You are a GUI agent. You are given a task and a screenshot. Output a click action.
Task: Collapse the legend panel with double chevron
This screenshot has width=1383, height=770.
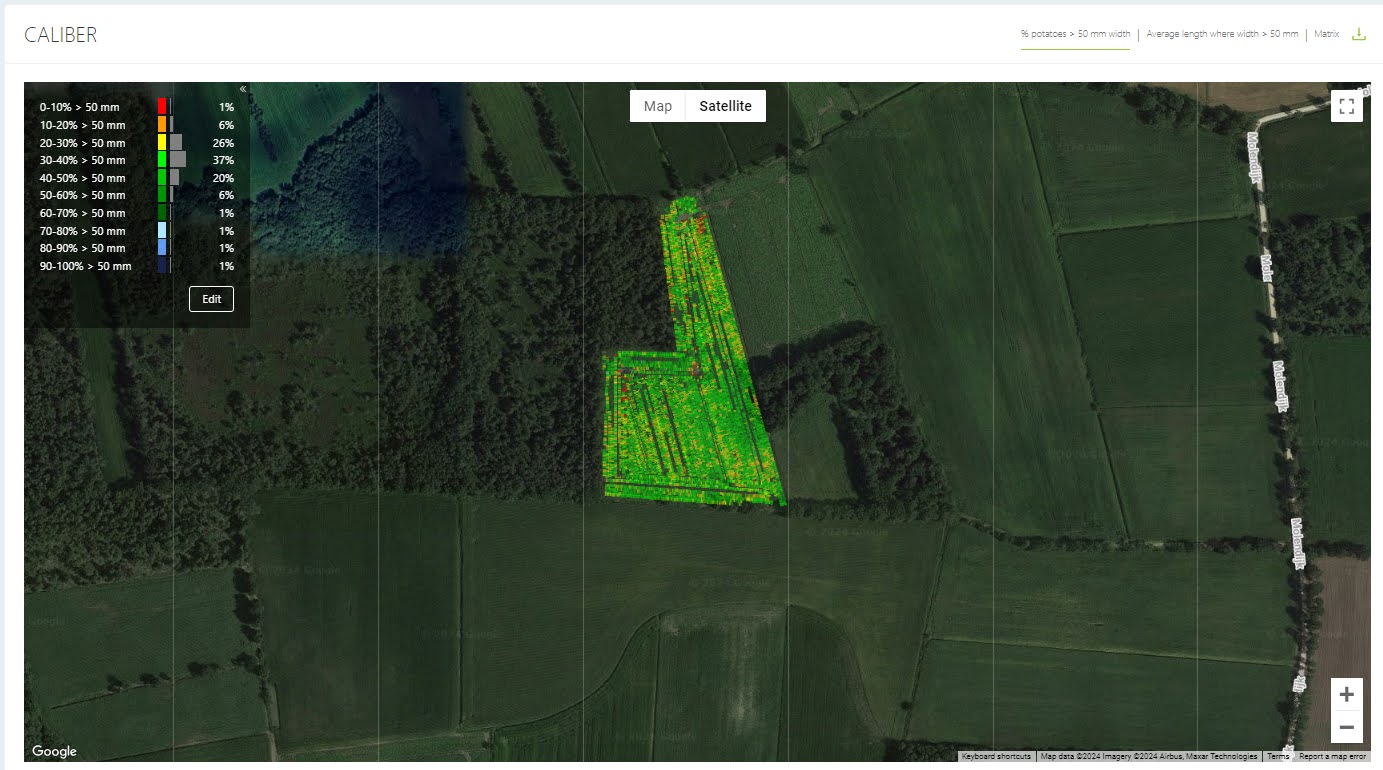point(243,89)
